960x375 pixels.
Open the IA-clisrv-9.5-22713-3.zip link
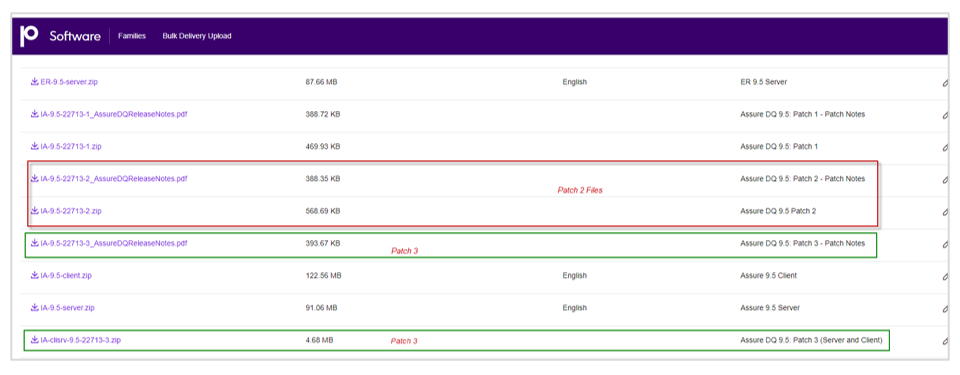81,339
